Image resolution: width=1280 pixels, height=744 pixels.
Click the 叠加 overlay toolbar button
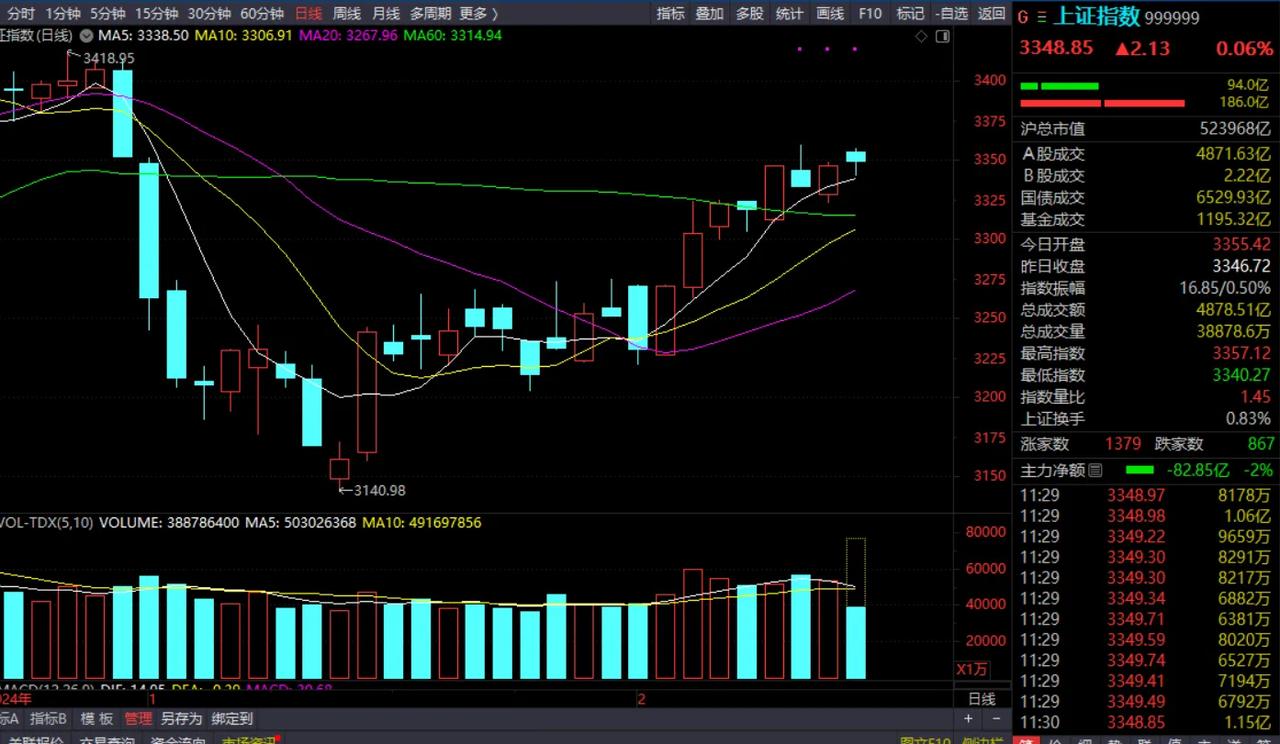[x=709, y=13]
